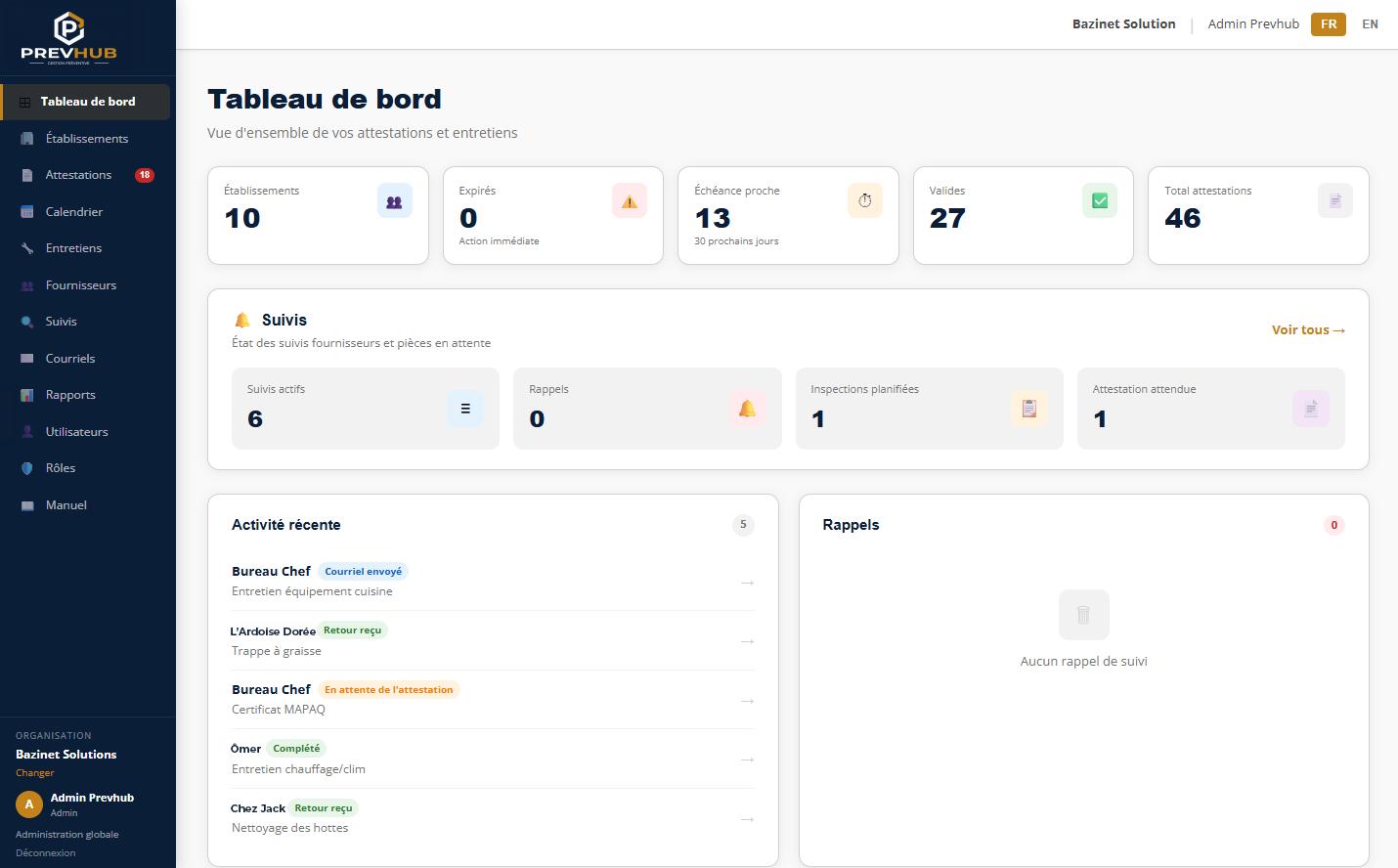The width and height of the screenshot is (1398, 868).
Task: Open Fournisseurs in the sidebar
Action: 86,285
